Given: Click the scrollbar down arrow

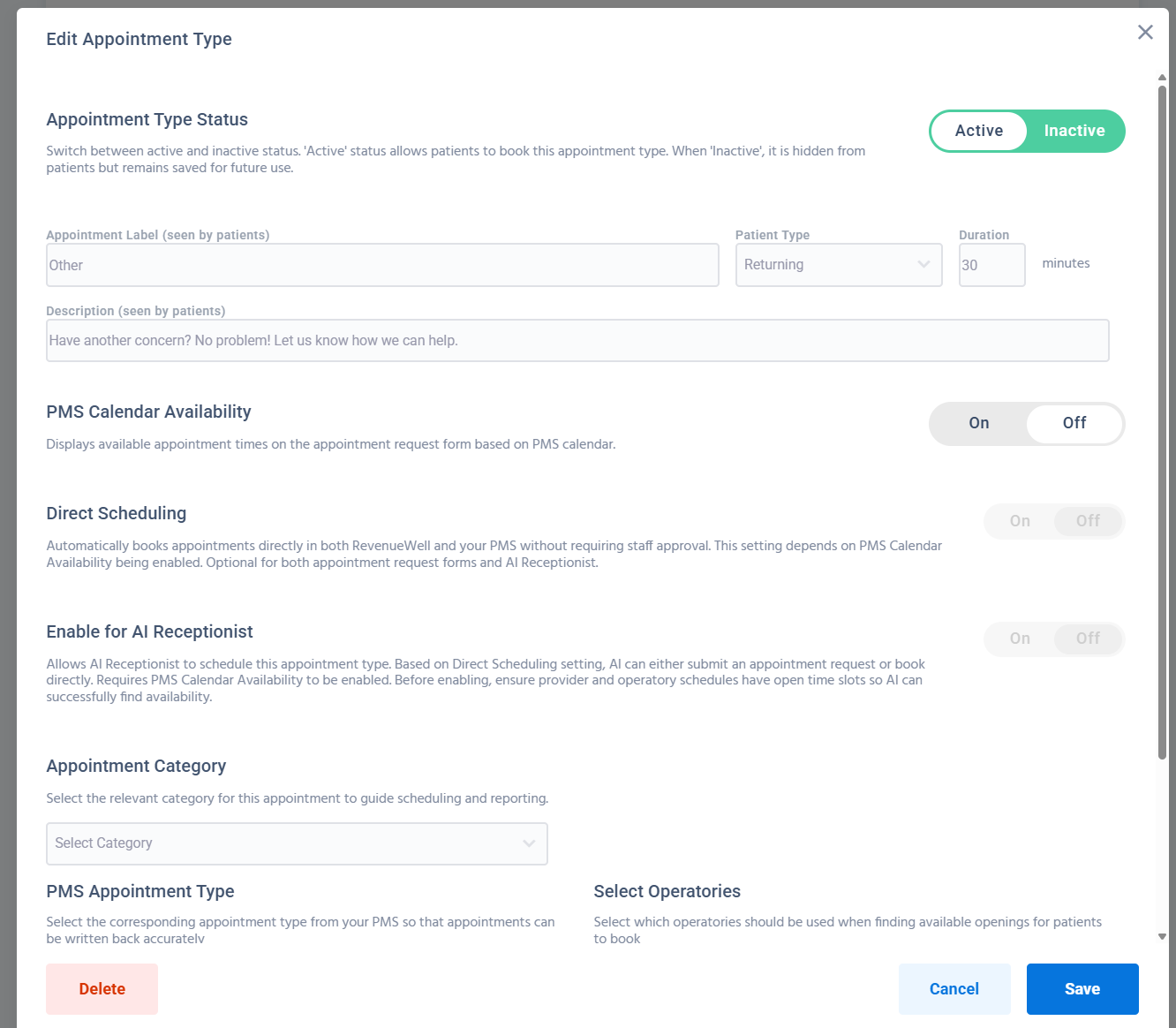Looking at the screenshot, I should (x=1162, y=936).
